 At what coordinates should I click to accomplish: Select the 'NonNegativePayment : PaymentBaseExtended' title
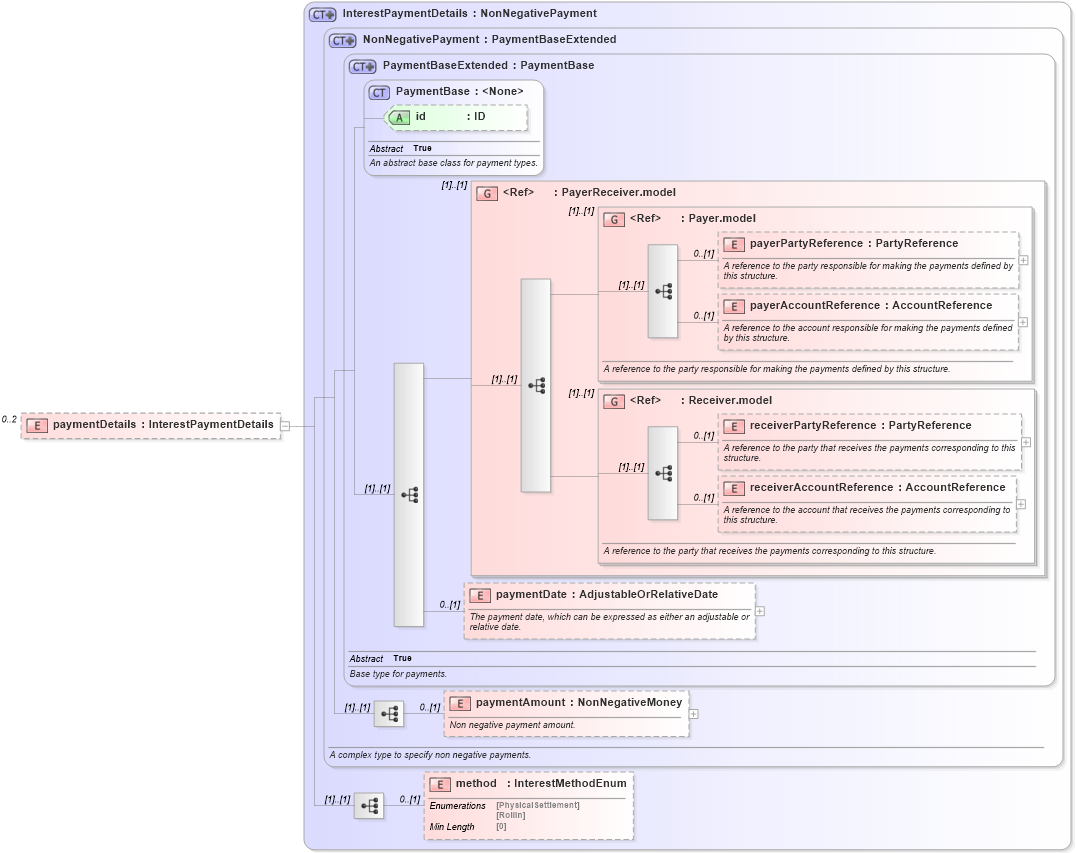[x=489, y=40]
